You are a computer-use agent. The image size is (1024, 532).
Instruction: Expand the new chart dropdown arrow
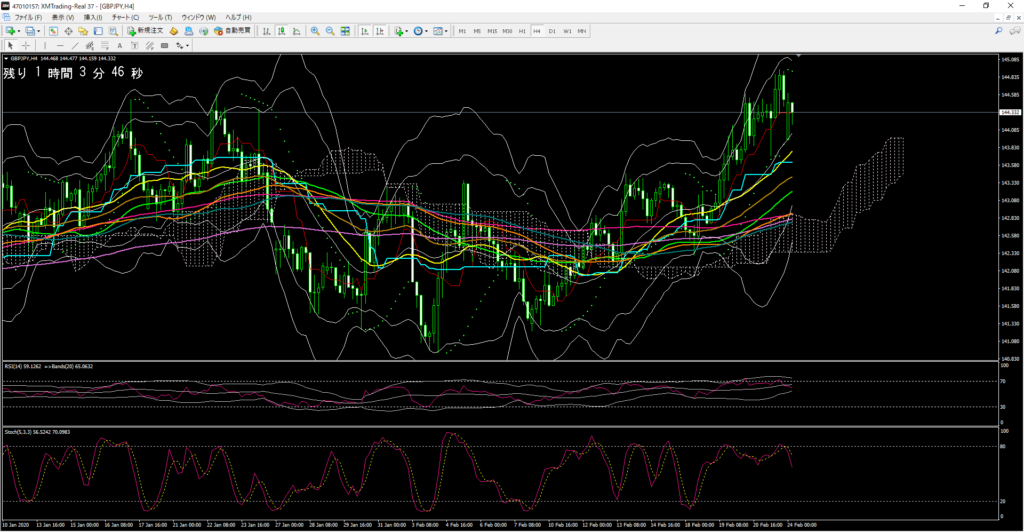[x=19, y=31]
